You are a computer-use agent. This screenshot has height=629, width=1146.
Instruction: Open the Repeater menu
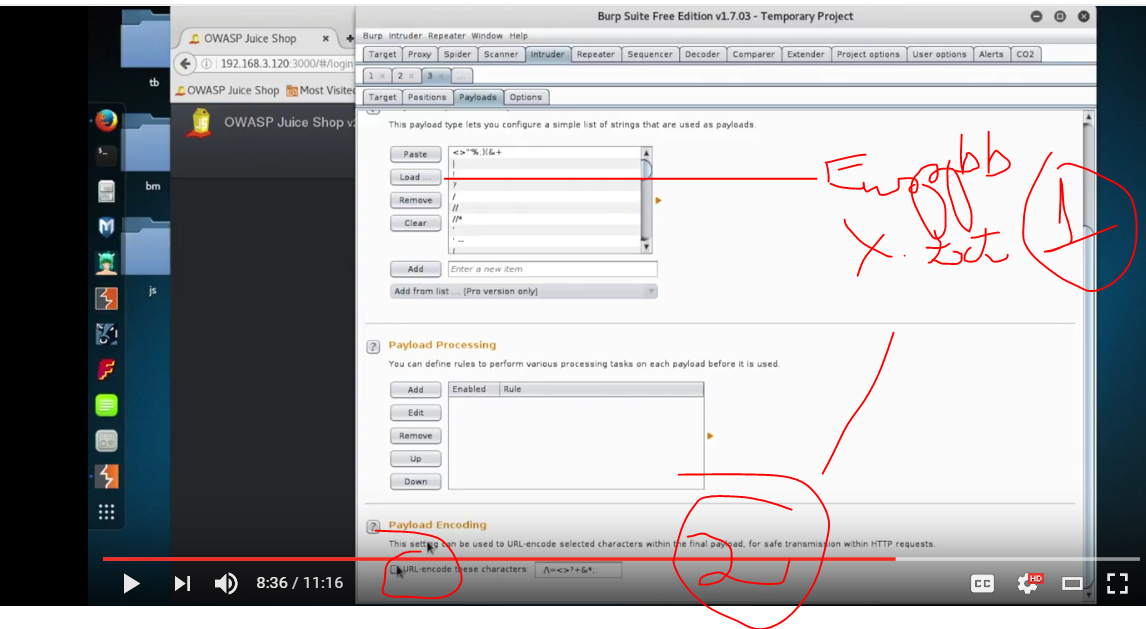tap(447, 35)
